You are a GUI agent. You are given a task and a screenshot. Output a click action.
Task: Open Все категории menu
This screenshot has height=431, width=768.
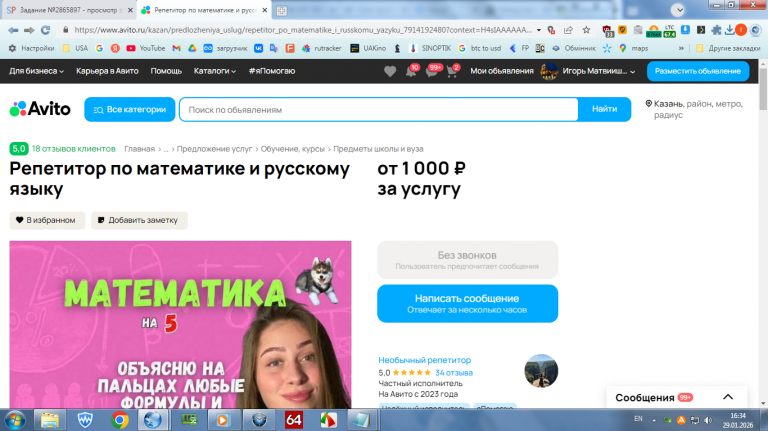[x=129, y=109]
